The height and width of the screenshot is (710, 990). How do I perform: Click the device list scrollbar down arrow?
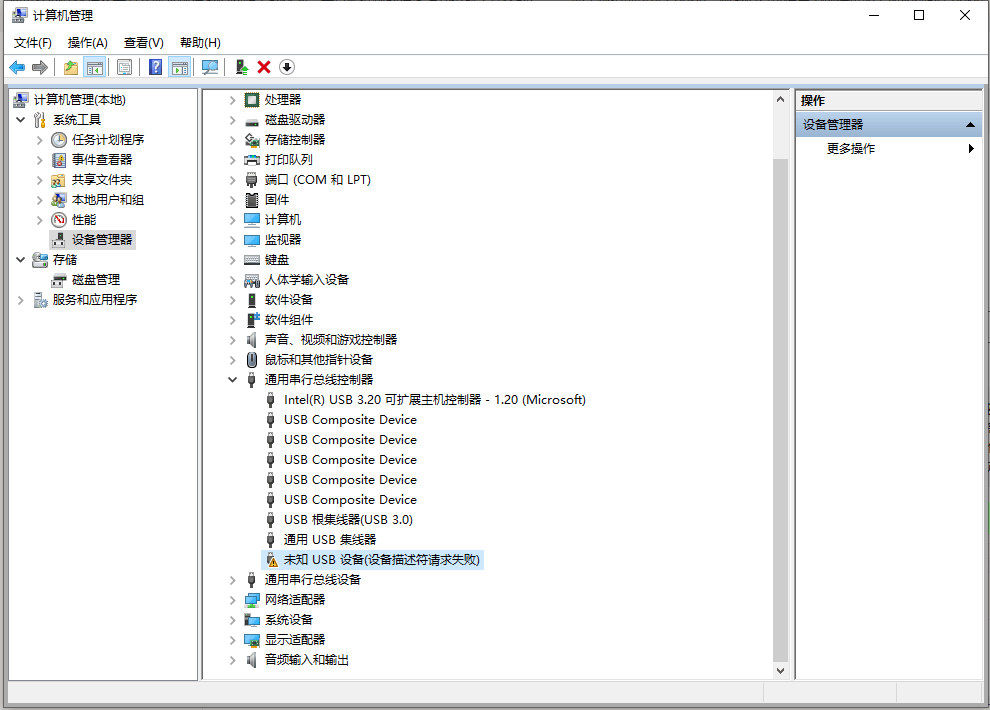(x=780, y=670)
